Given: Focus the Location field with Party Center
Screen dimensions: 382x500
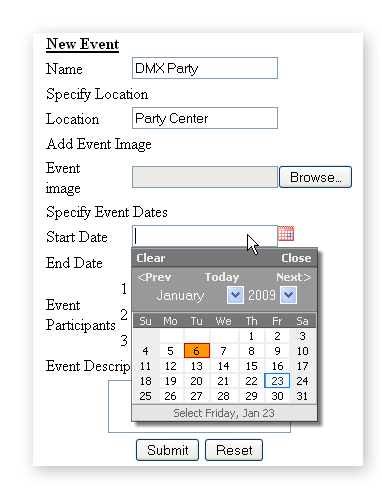Looking at the screenshot, I should coord(205,118).
